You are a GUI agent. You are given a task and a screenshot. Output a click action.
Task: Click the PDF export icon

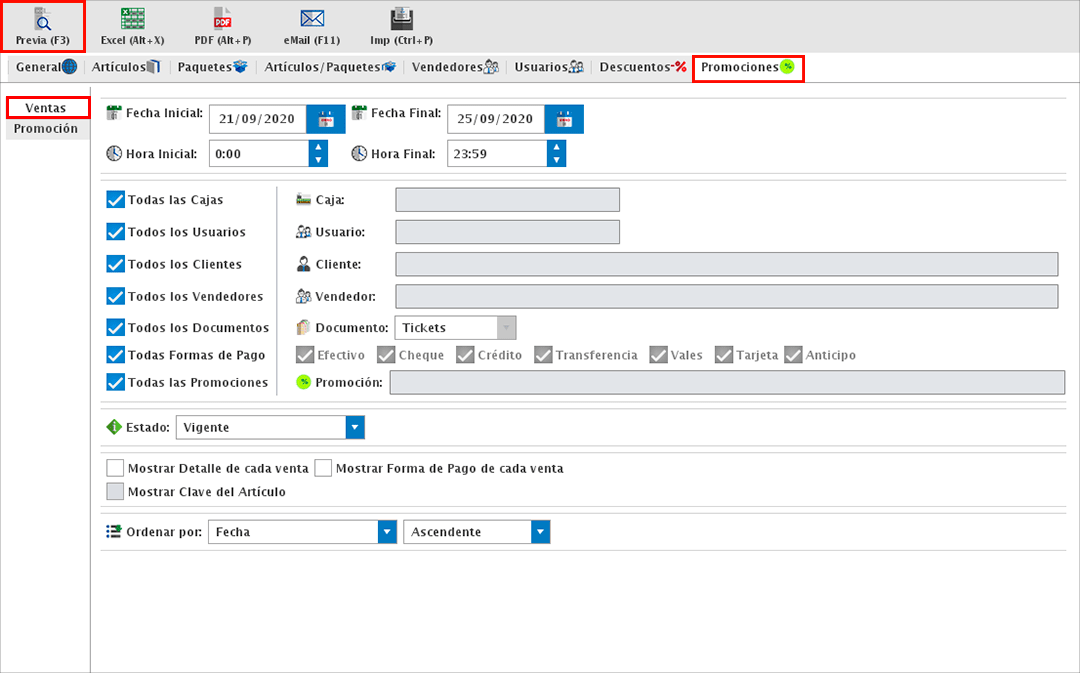(x=222, y=21)
